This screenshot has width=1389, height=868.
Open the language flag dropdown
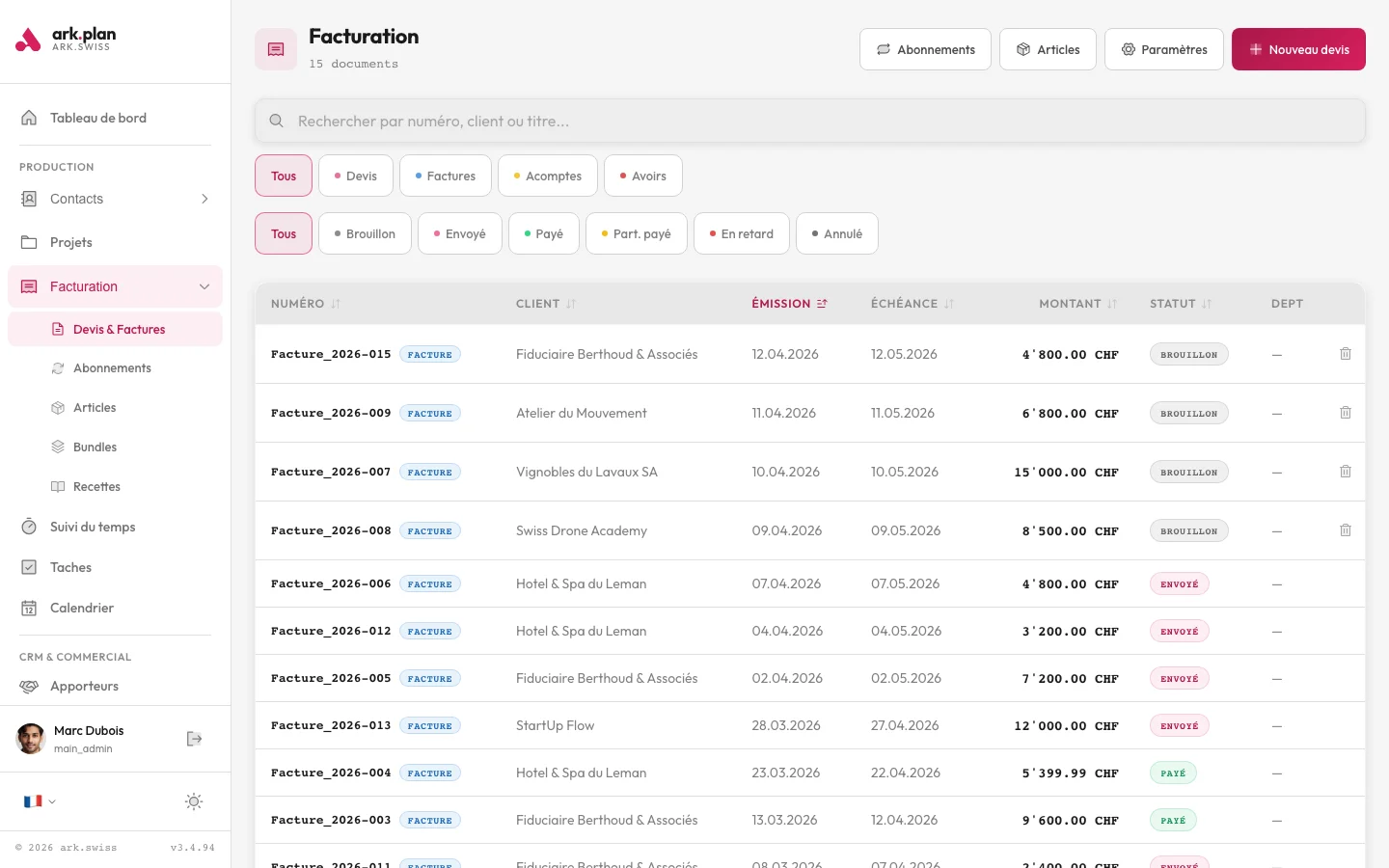point(39,801)
